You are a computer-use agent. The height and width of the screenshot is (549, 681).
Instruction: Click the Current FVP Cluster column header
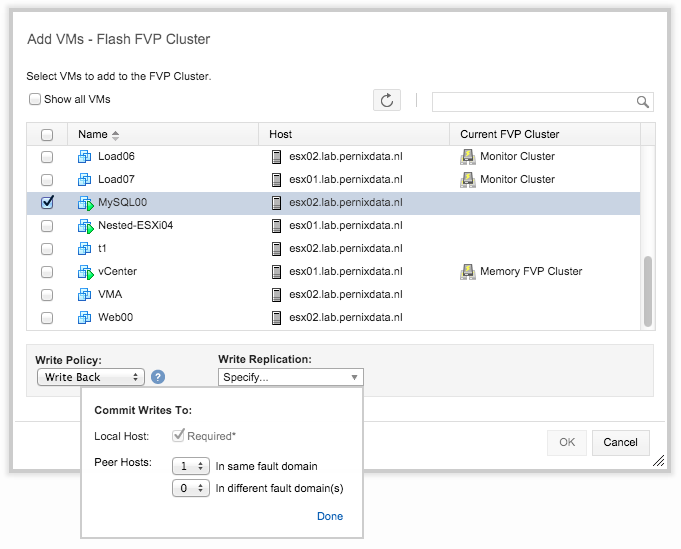(510, 134)
